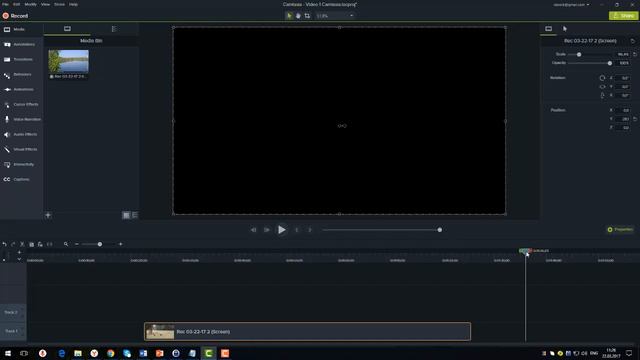
Task: Click Copy in timeline toolbar
Action: (31, 244)
